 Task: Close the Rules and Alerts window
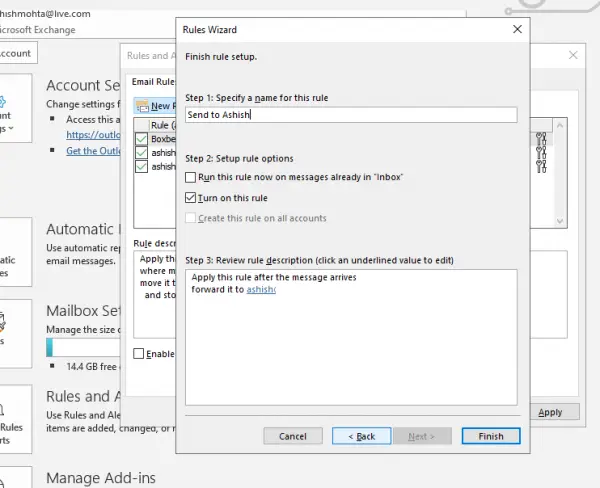573,55
